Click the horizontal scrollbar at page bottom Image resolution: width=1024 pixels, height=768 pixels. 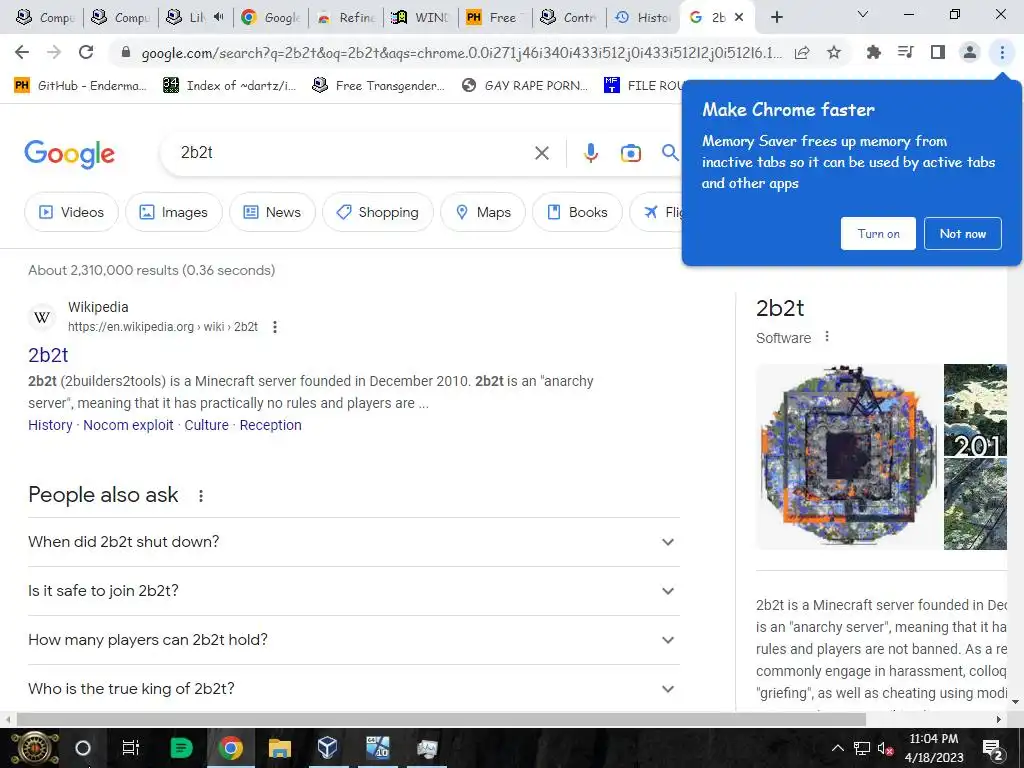tap(441, 719)
